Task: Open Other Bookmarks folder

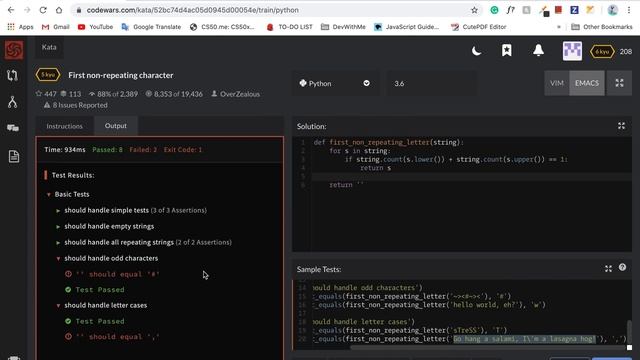Action: click(x=602, y=27)
